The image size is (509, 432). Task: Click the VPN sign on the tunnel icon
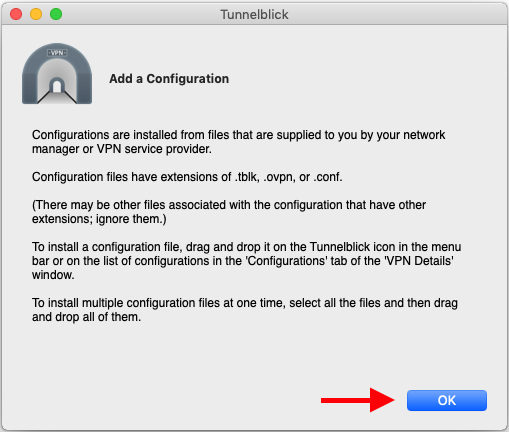[57, 53]
